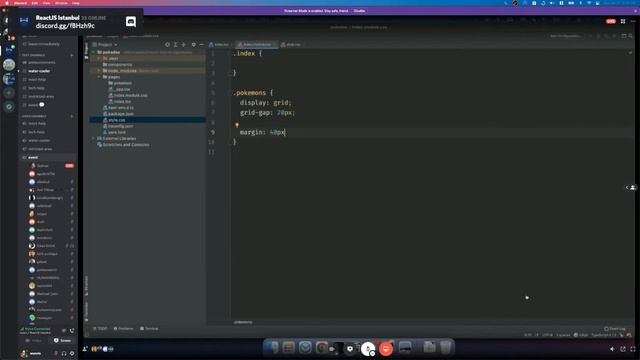Image resolution: width=640 pixels, height=360 pixels.
Task: Click the collapse all icon in Project toolbar
Action: click(184, 44)
